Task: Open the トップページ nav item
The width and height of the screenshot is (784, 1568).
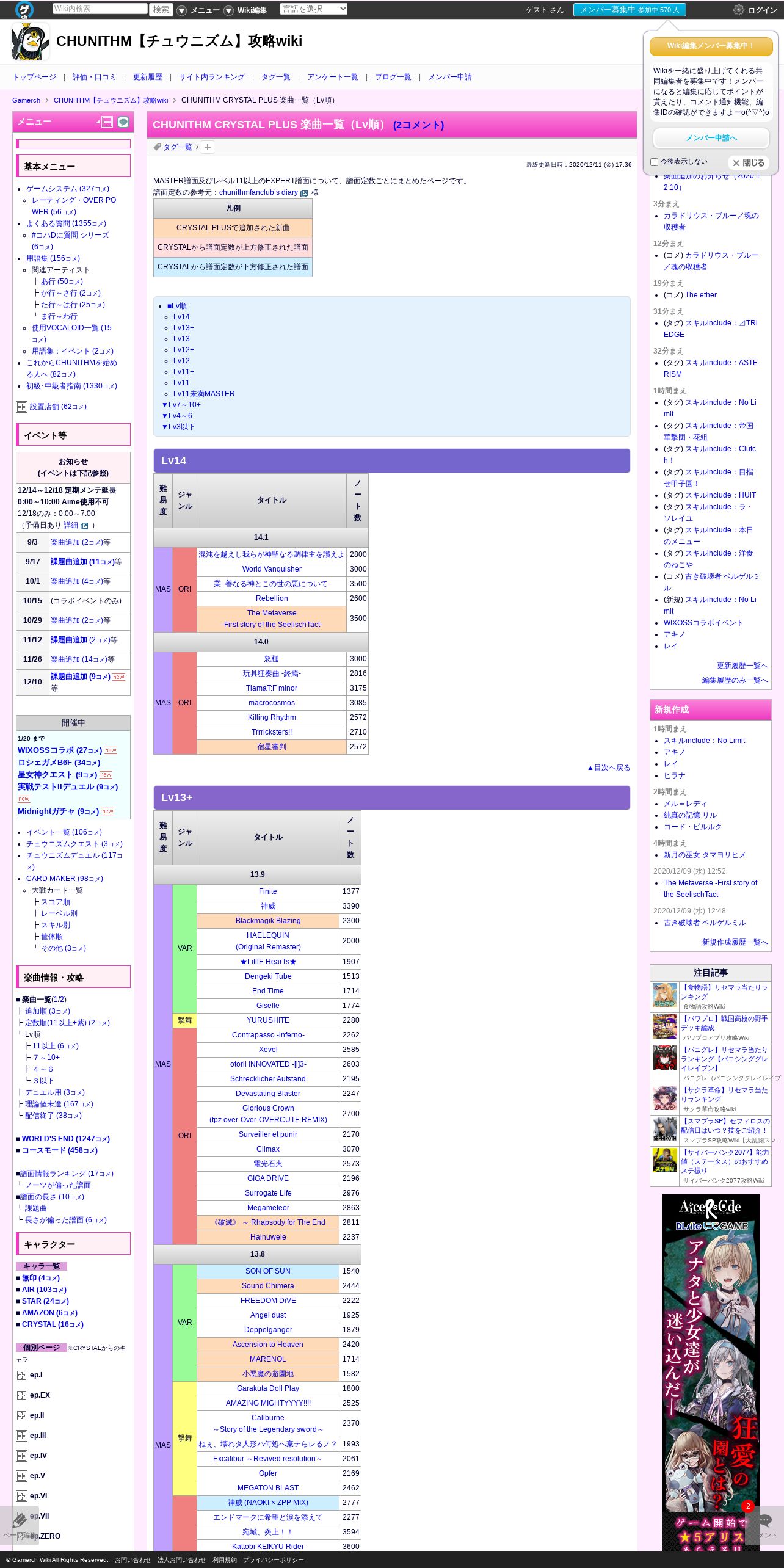Action: click(x=34, y=77)
